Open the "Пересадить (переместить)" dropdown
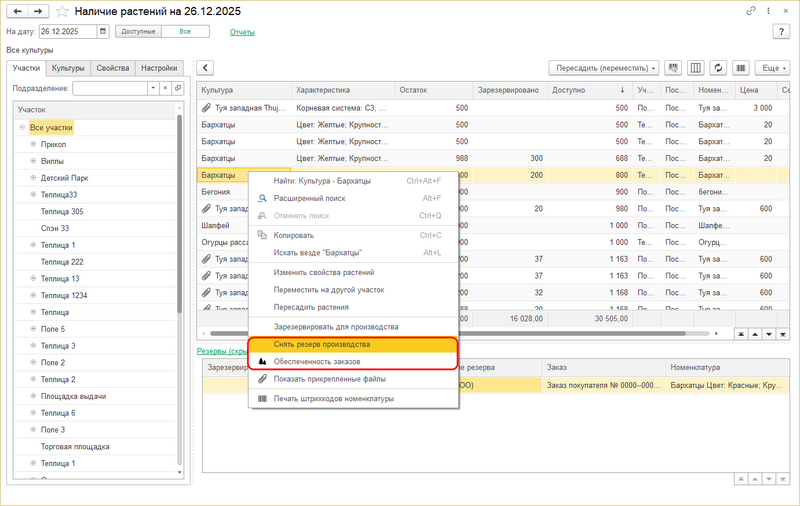Viewport: 800px width, 506px height. pyautogui.click(x=603, y=68)
